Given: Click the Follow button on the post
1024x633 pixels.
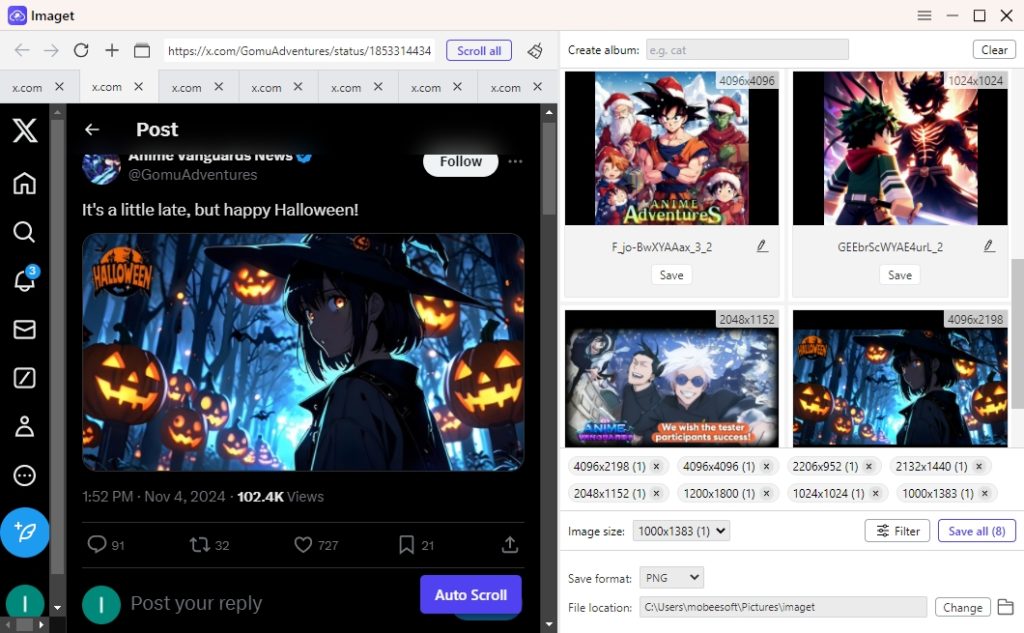Looking at the screenshot, I should [460, 161].
